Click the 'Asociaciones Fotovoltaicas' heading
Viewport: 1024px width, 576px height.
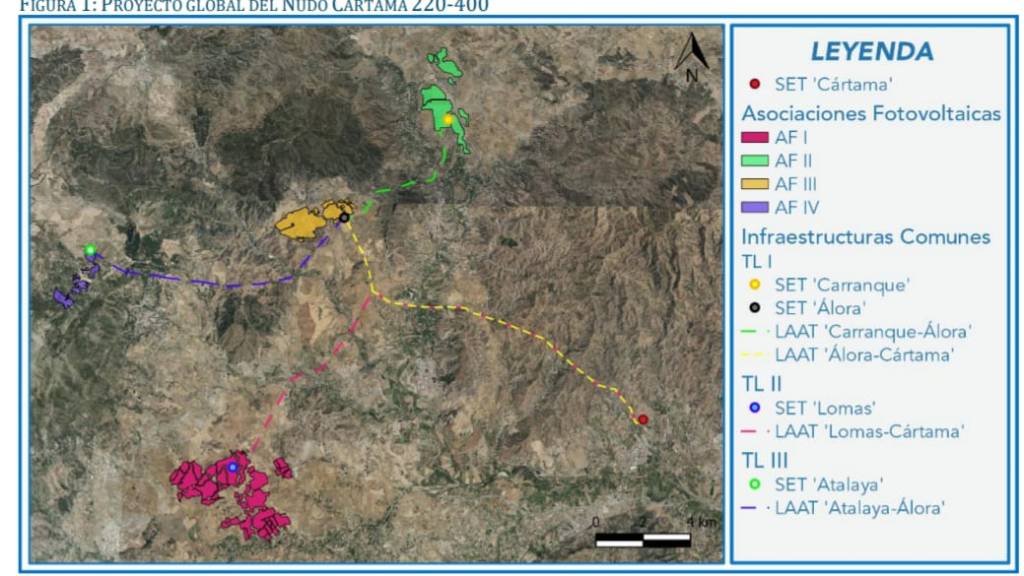point(870,114)
